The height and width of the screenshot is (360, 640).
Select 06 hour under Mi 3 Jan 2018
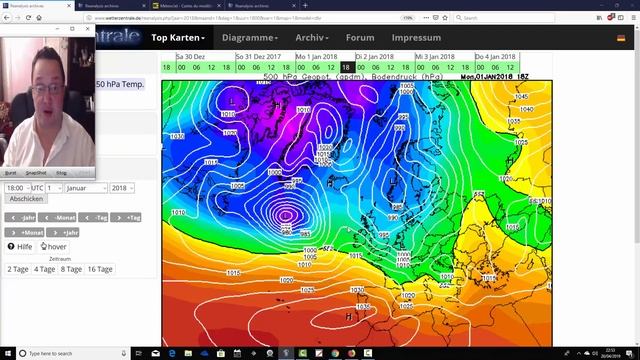pyautogui.click(x=436, y=67)
